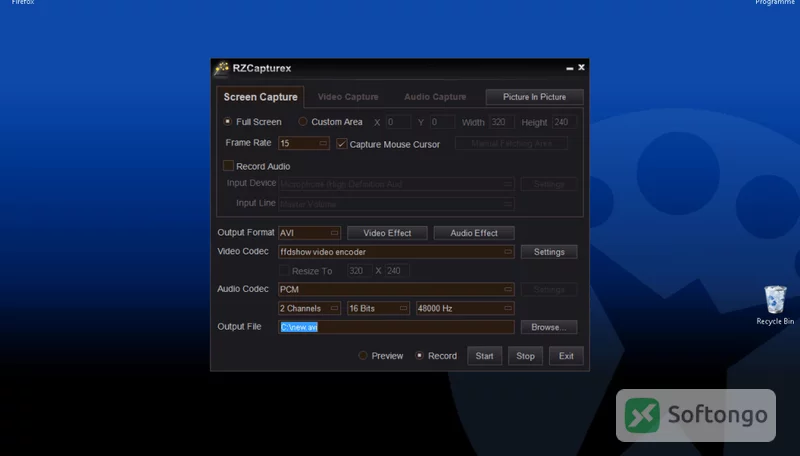Minimize the RZCapturex window
800x456 pixels.
pos(569,68)
